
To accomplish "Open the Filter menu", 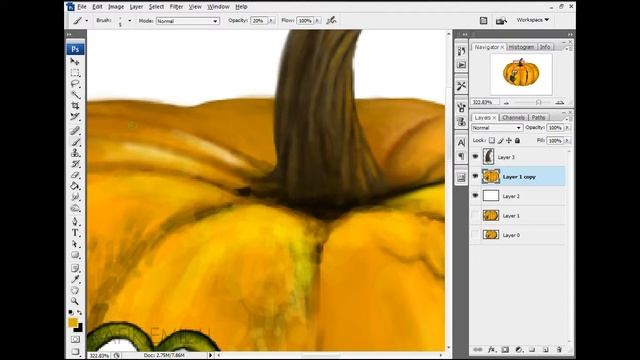I will tap(176, 7).
